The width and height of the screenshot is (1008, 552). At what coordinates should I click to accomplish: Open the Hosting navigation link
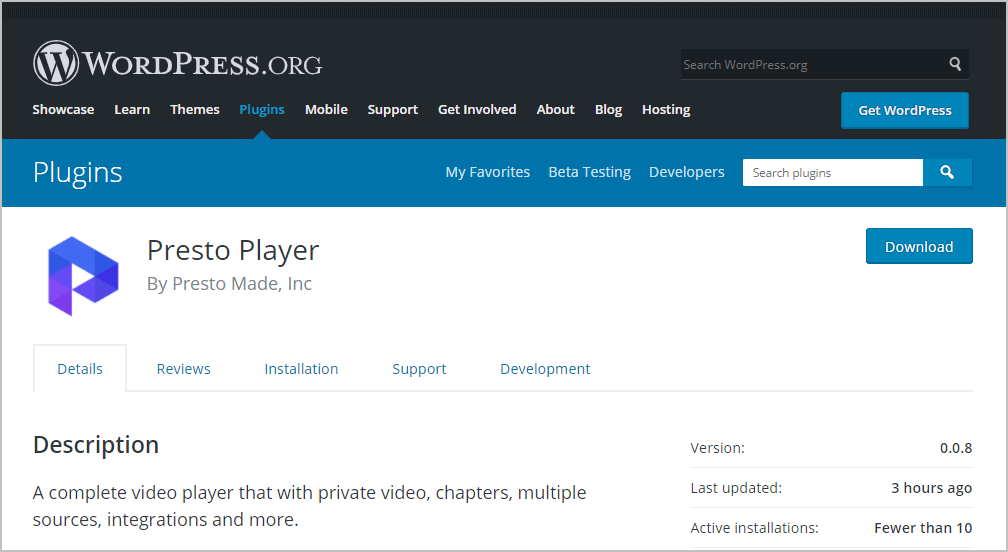[x=666, y=110]
